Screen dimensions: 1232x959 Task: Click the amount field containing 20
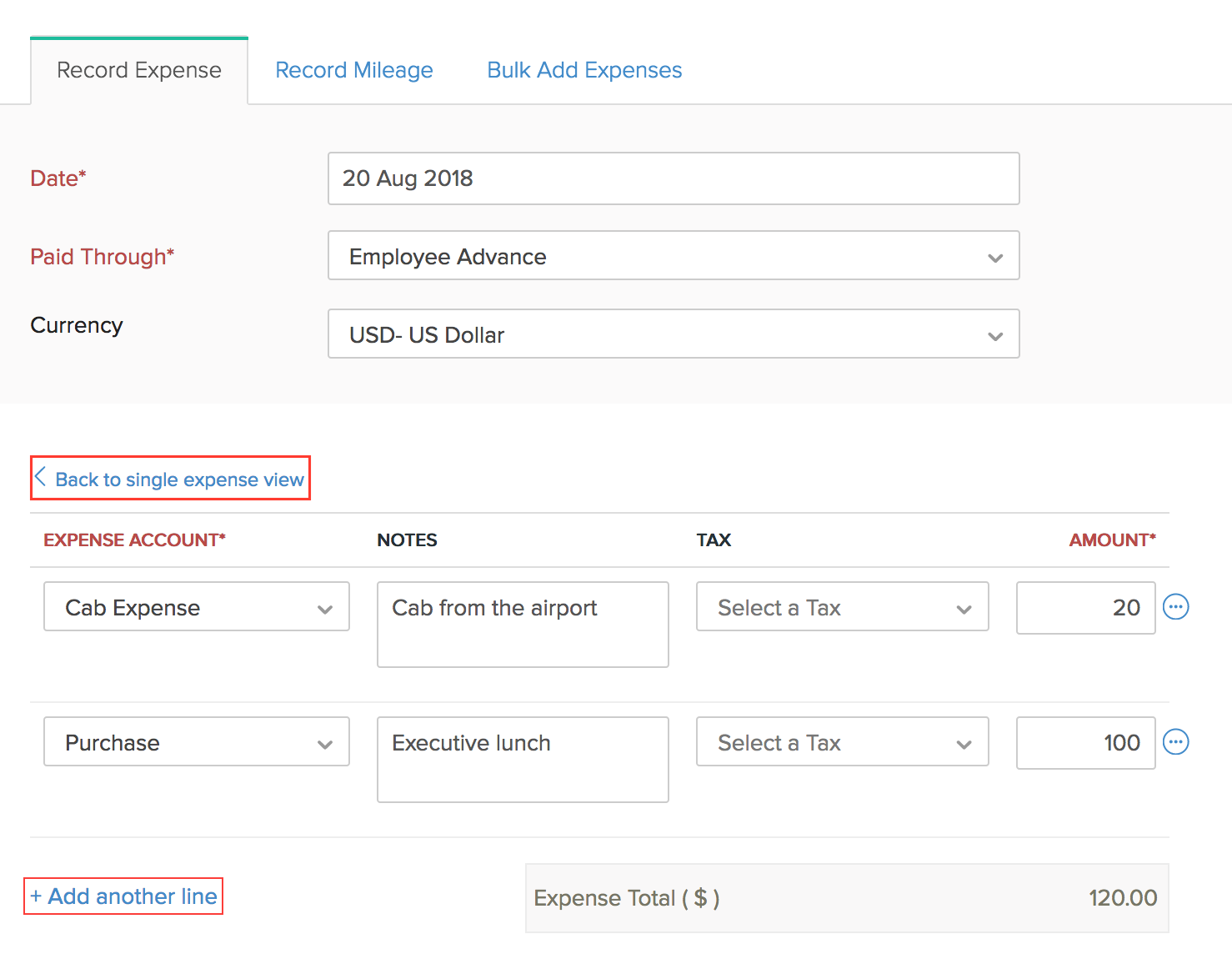click(1085, 608)
